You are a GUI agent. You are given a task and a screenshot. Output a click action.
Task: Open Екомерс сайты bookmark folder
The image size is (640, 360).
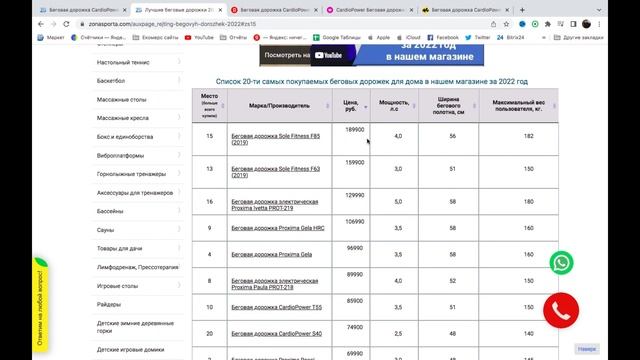[156, 38]
